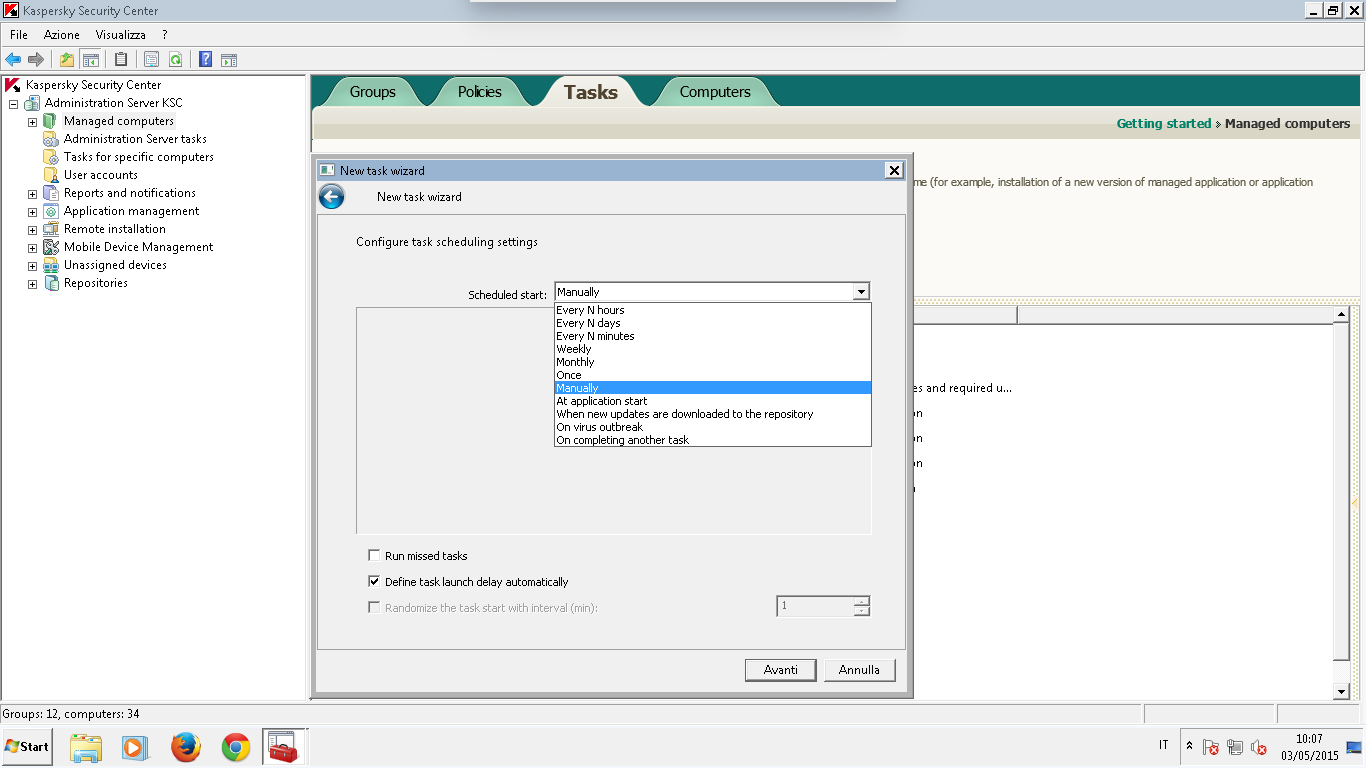Image resolution: width=1366 pixels, height=768 pixels.
Task: Select Monthly schedule option
Action: [x=713, y=362]
